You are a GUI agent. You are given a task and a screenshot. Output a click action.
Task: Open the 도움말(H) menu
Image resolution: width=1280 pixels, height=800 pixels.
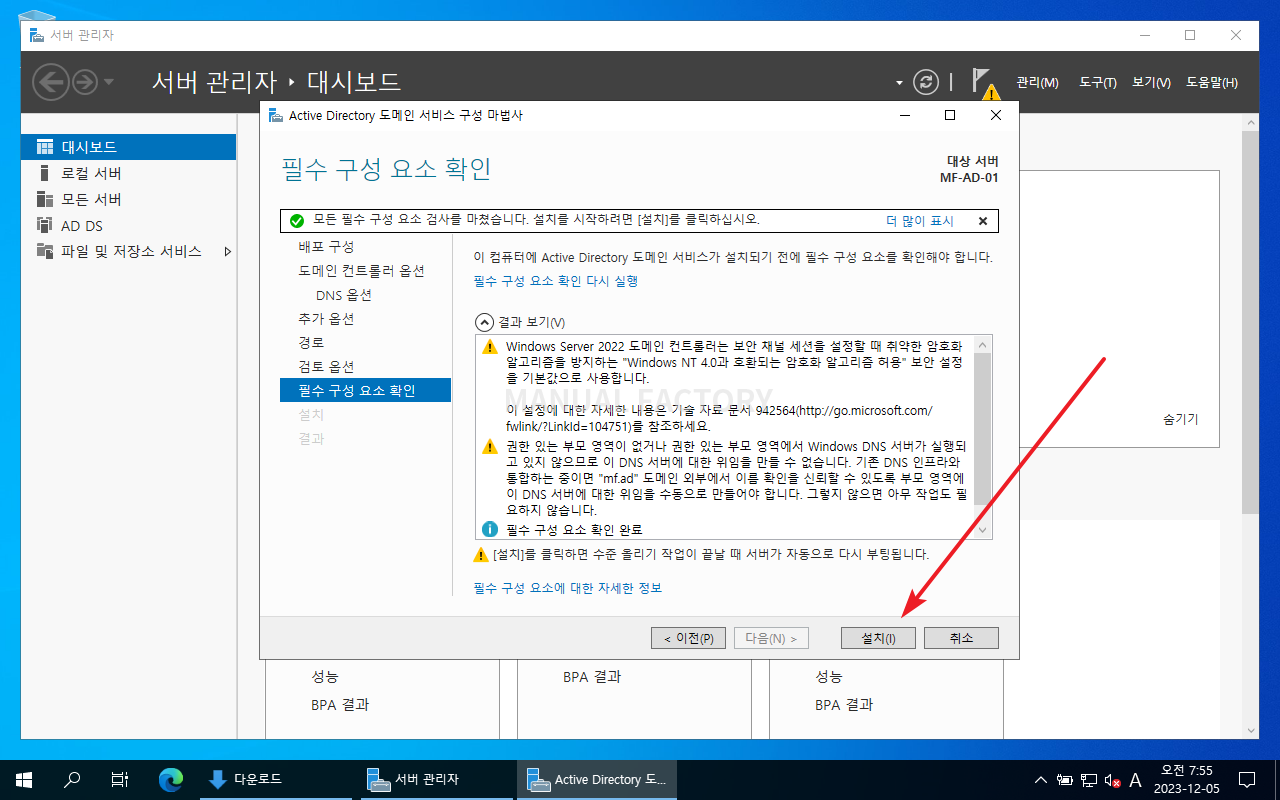click(x=1211, y=82)
